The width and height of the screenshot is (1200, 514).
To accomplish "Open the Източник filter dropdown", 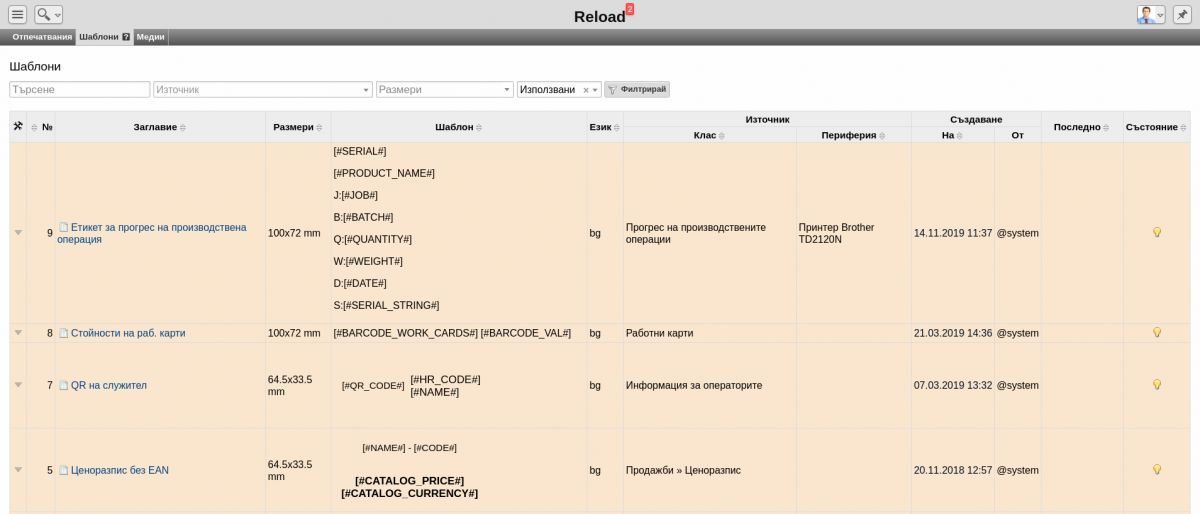I will 263,89.
